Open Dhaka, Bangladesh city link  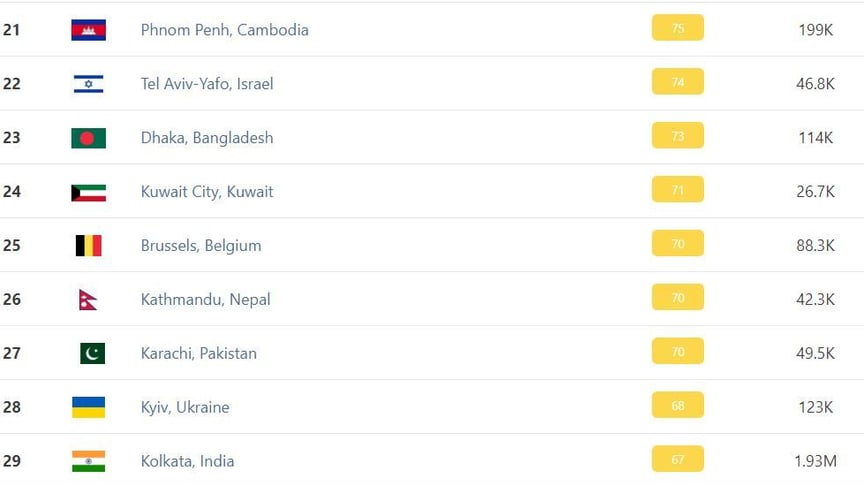(x=207, y=138)
